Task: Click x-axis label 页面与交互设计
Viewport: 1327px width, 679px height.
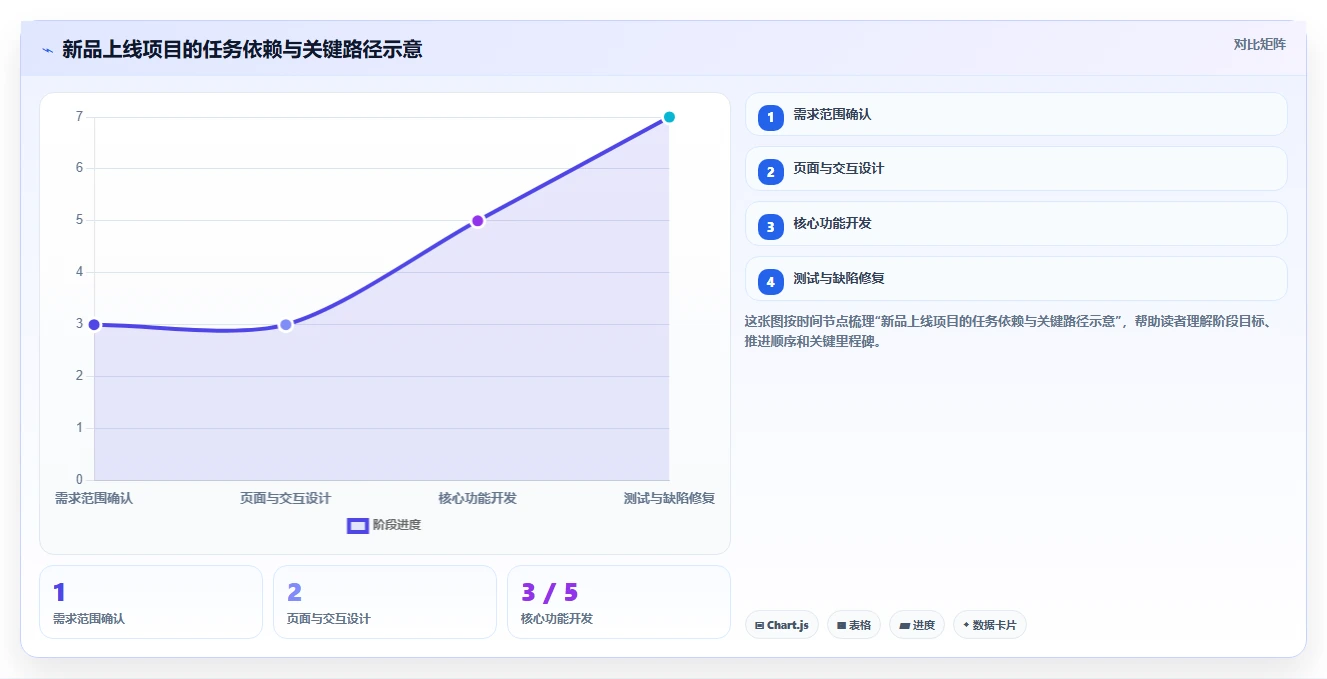Action: click(x=286, y=498)
